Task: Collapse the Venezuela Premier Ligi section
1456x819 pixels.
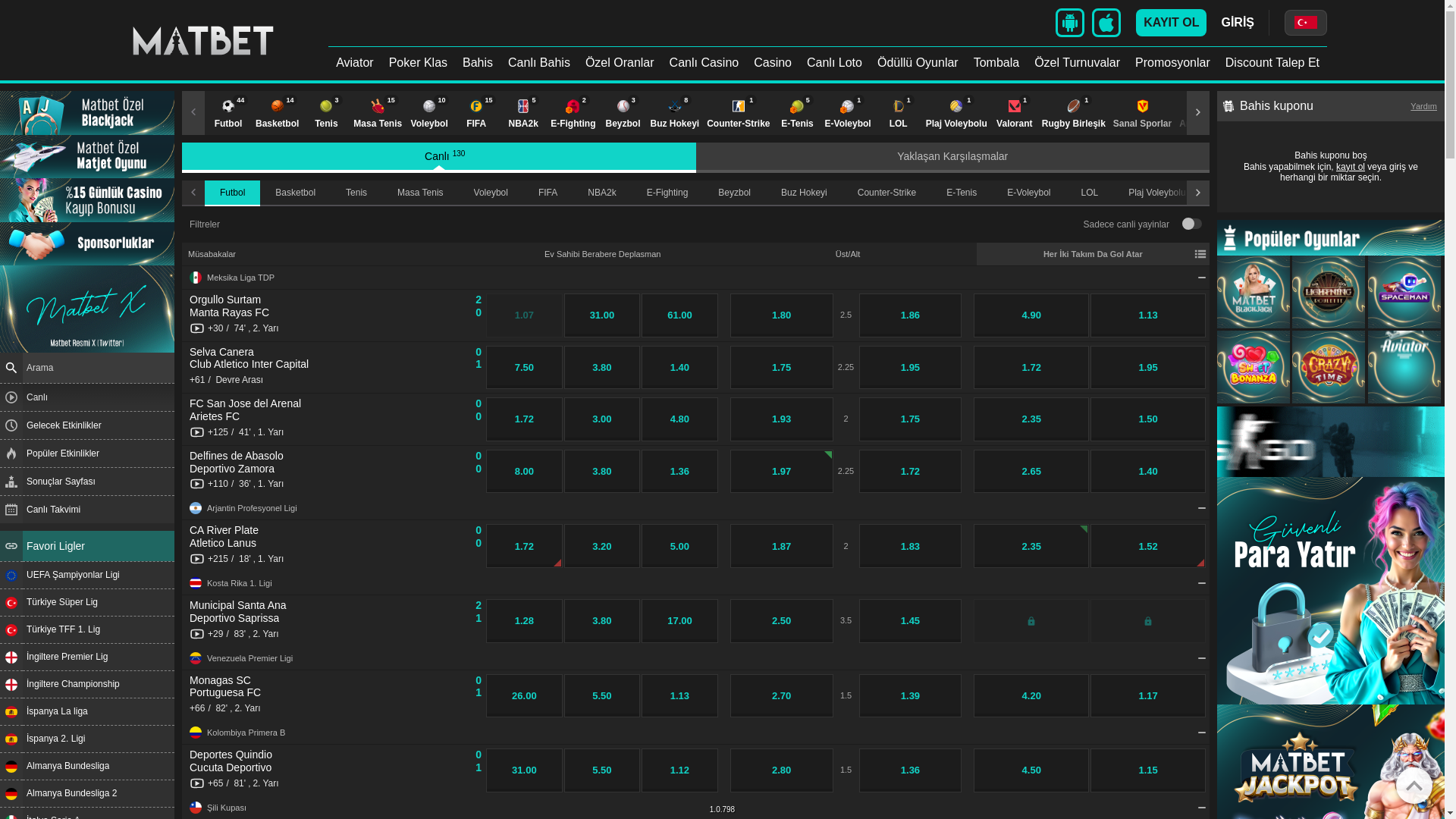Action: 1202,659
